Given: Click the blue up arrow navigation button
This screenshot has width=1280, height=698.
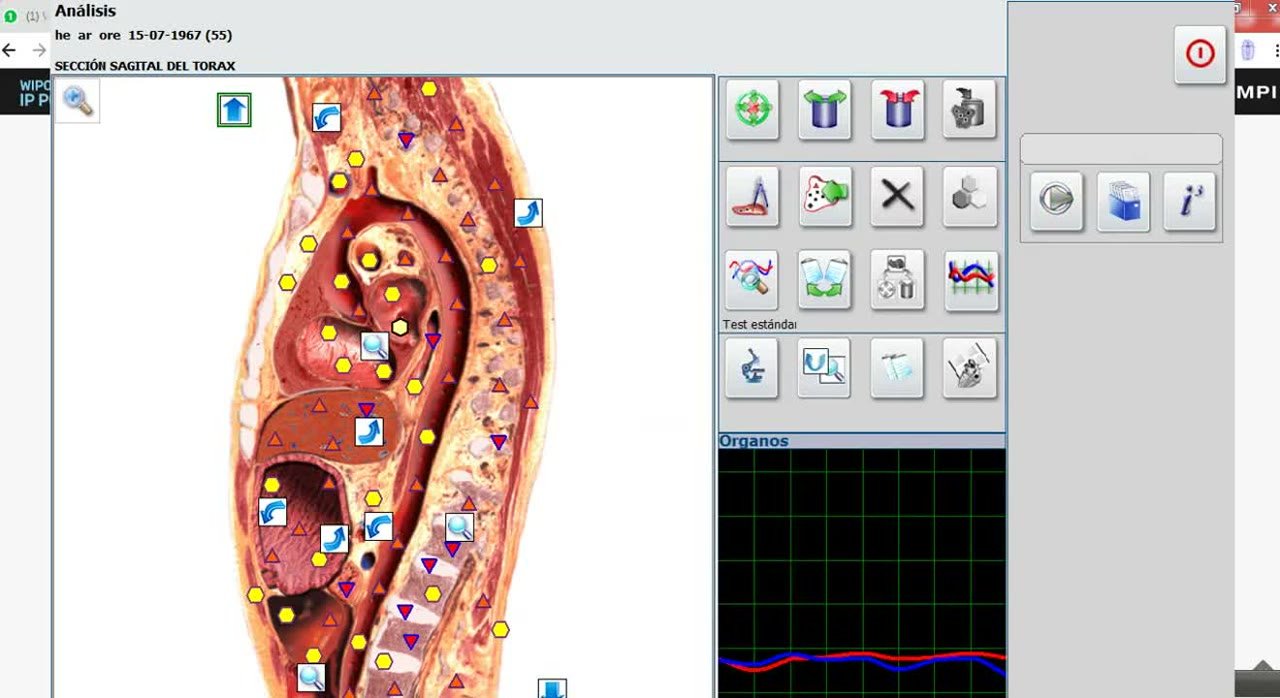Looking at the screenshot, I should [x=234, y=109].
